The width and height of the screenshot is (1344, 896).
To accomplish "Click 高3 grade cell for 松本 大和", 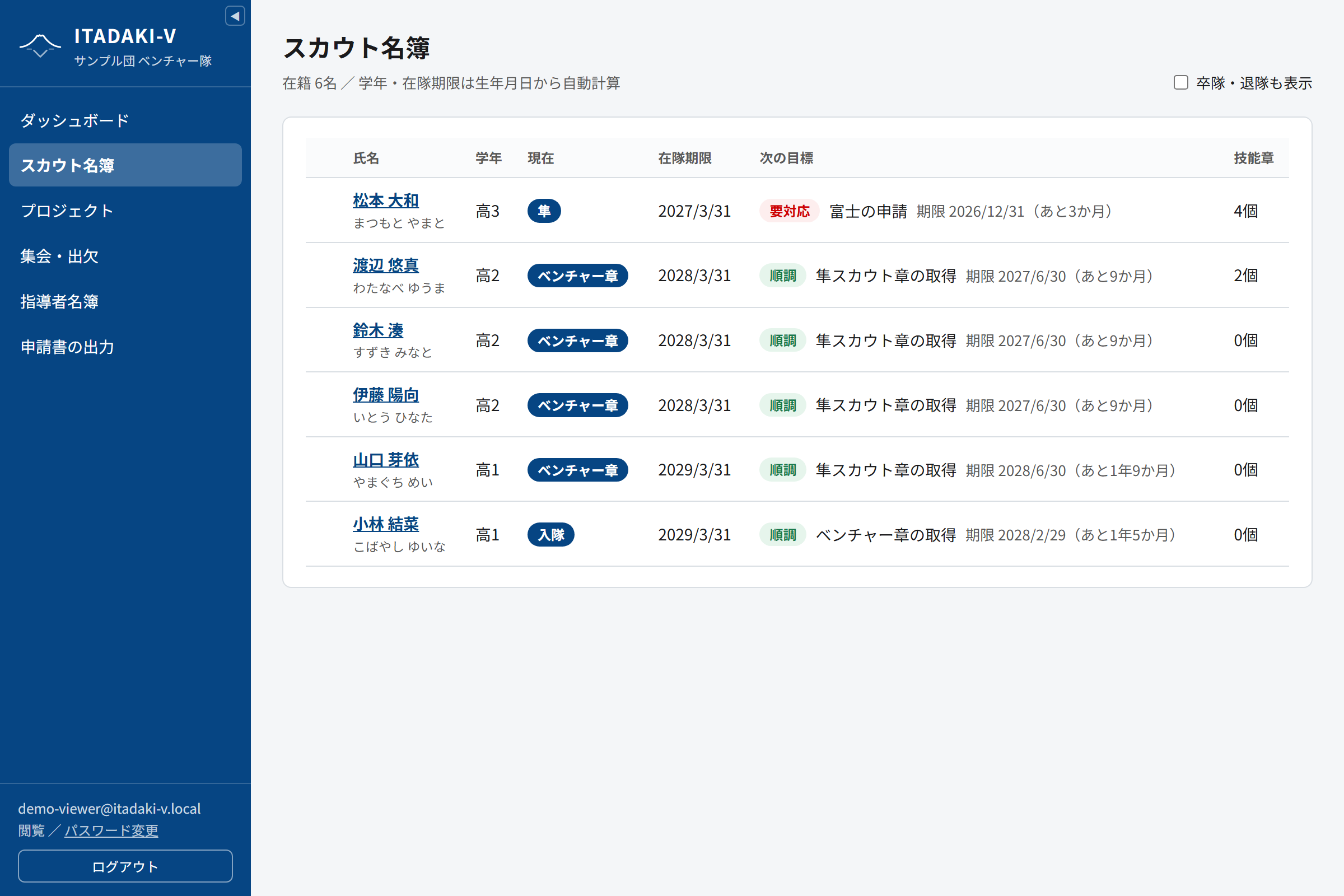I will (x=487, y=212).
